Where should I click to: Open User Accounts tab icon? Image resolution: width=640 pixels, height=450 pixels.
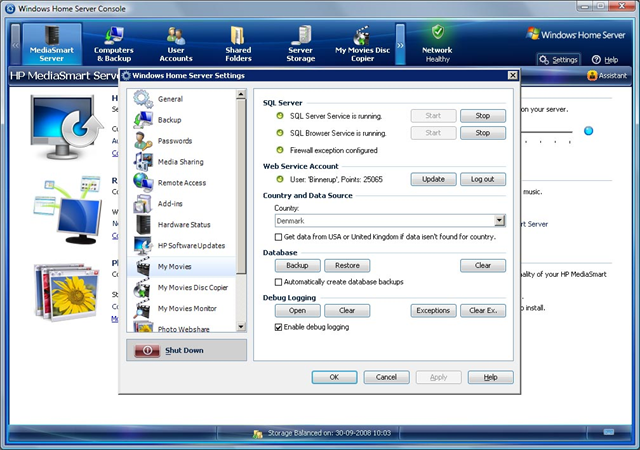click(x=176, y=36)
